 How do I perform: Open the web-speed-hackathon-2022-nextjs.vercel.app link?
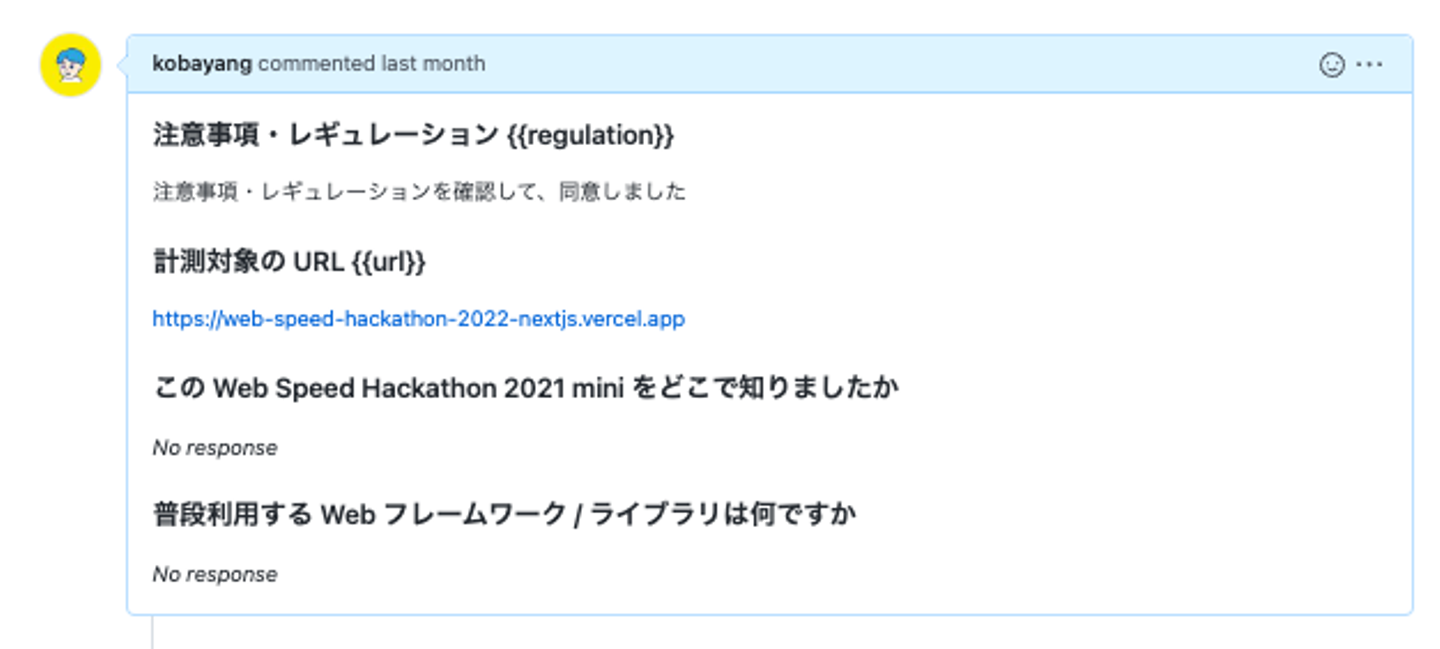coord(418,319)
